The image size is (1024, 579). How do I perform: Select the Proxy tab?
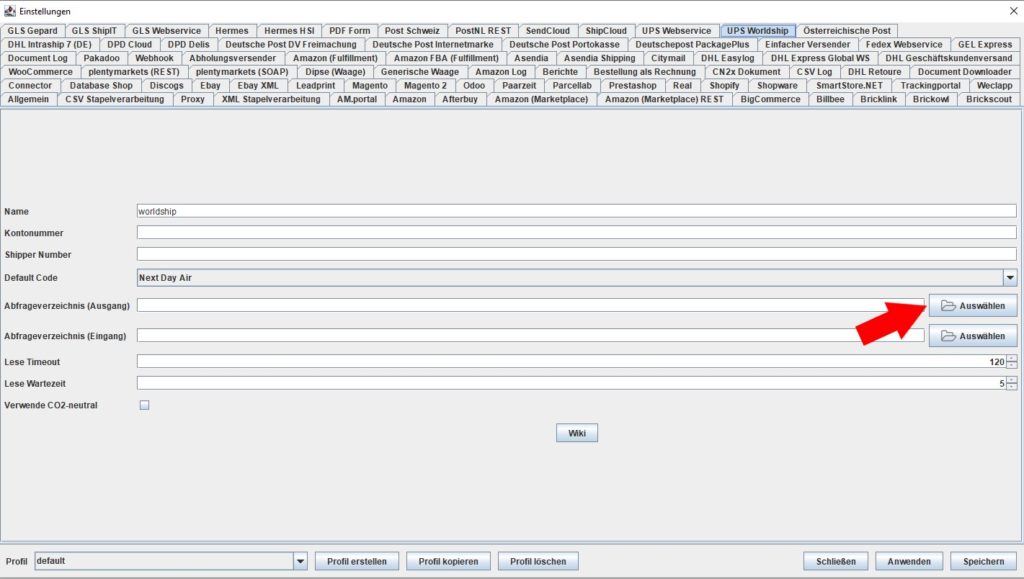(193, 99)
